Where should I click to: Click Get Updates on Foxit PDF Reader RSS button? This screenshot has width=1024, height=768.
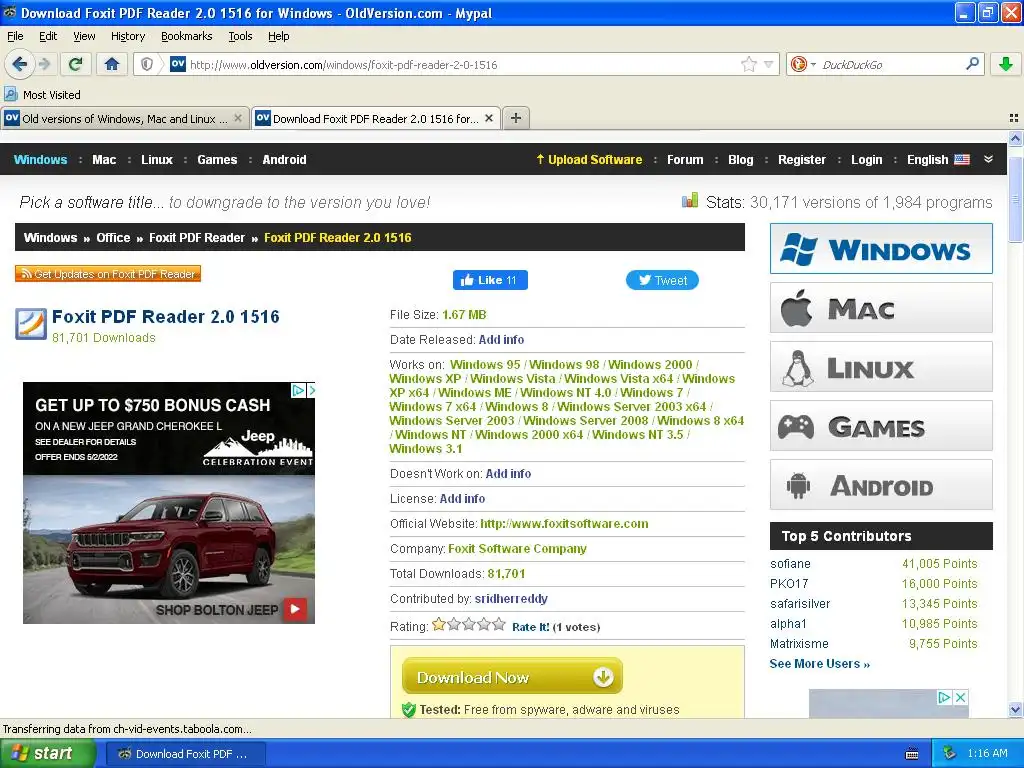(x=108, y=274)
